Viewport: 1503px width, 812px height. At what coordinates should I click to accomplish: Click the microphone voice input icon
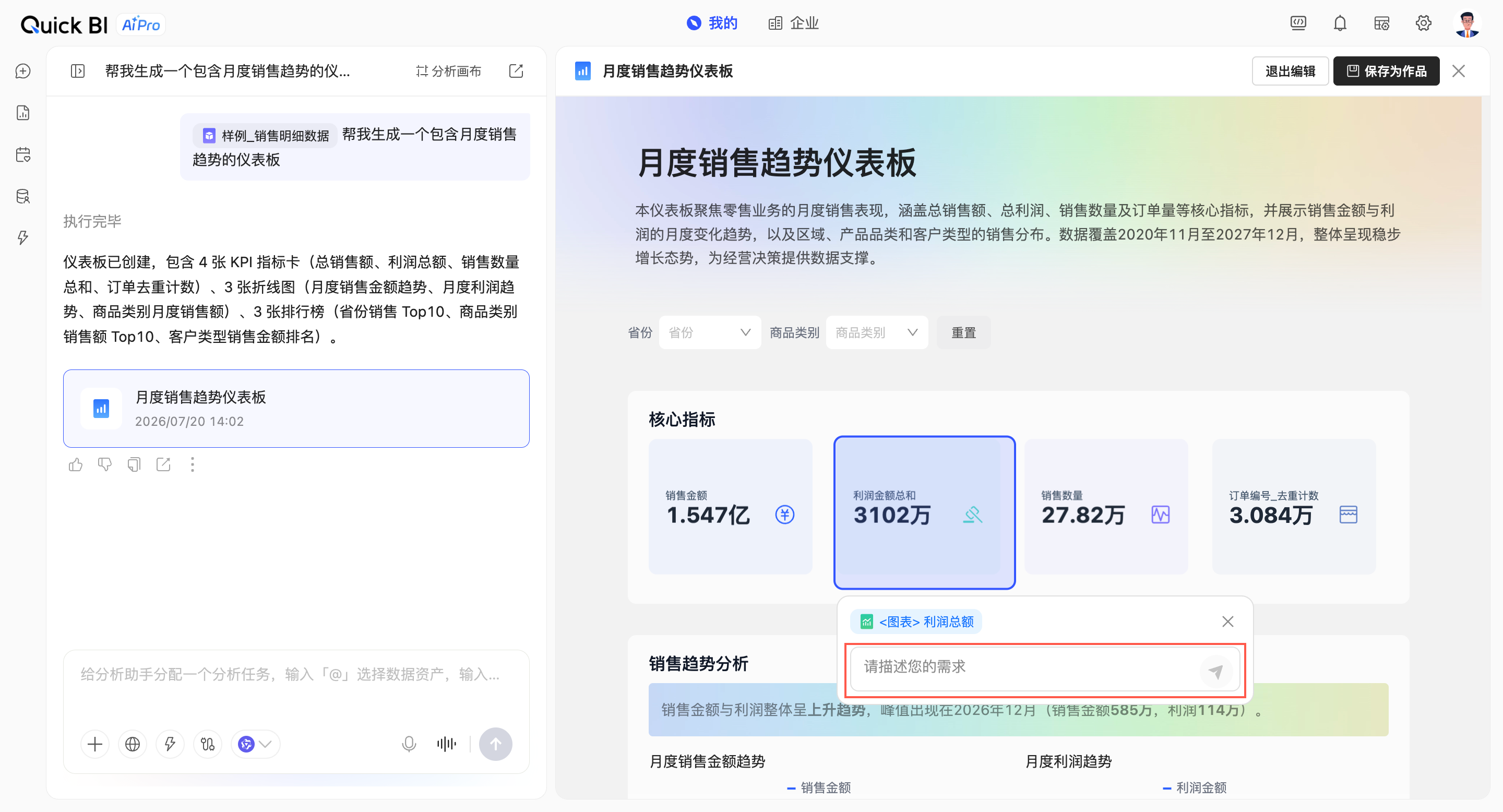[409, 744]
